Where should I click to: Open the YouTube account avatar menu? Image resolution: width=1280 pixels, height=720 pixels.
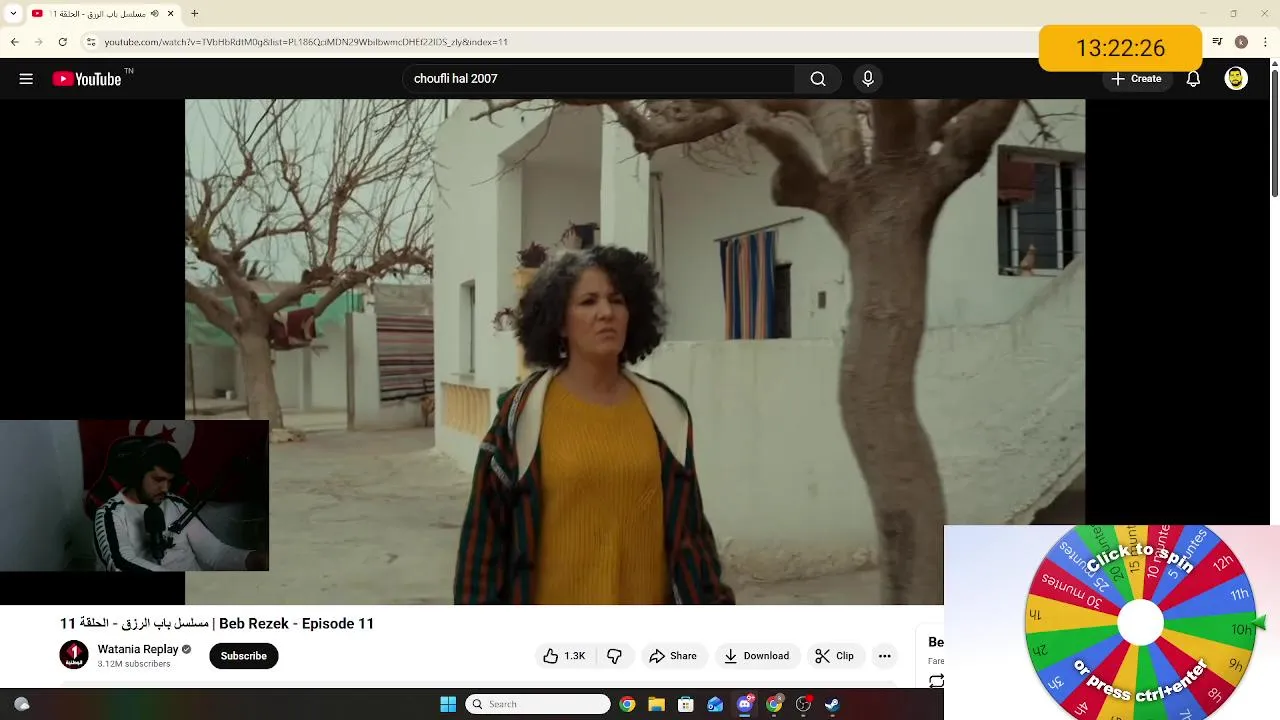click(1236, 79)
